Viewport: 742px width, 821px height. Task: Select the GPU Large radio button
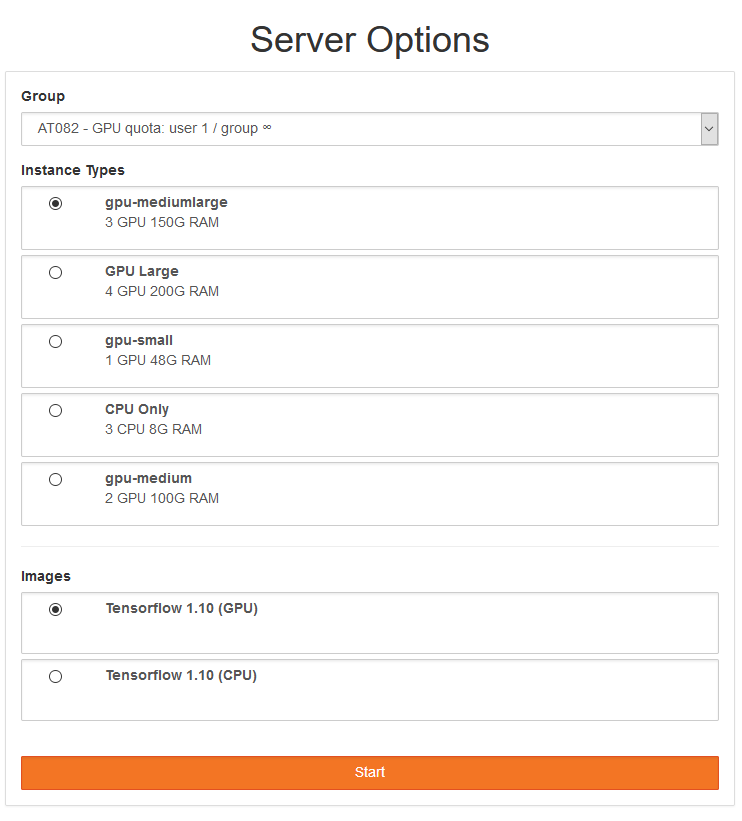[55, 273]
